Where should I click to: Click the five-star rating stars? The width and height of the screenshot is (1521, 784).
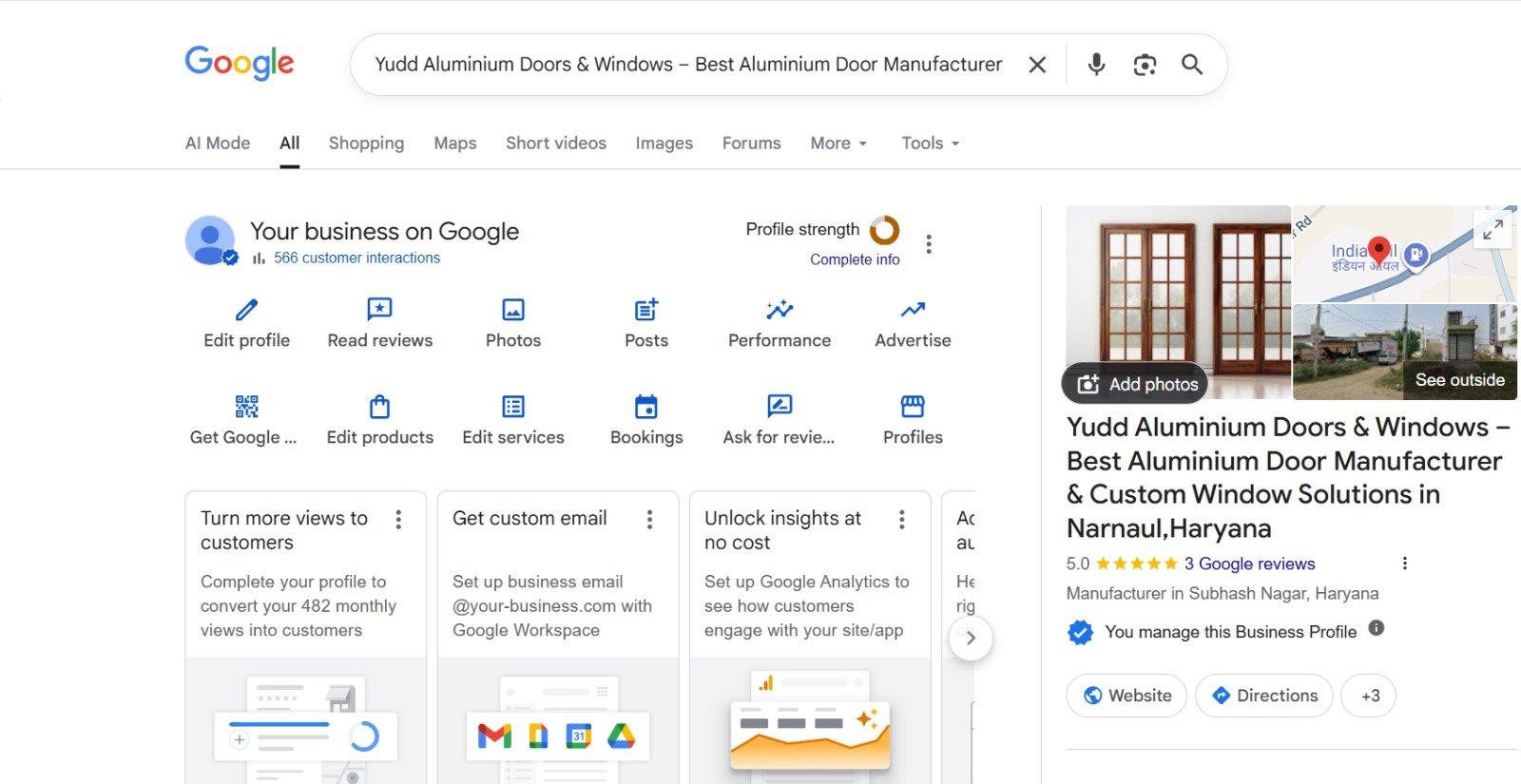1137,564
